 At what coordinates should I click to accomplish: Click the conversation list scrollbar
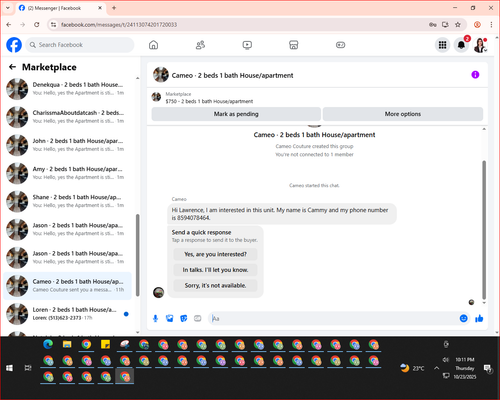[x=137, y=255]
